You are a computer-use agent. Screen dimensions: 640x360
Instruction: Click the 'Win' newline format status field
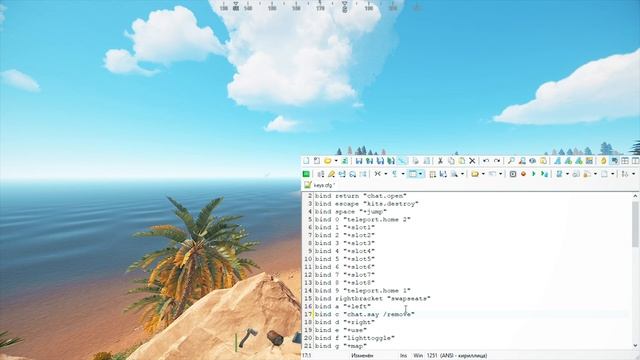(418, 356)
